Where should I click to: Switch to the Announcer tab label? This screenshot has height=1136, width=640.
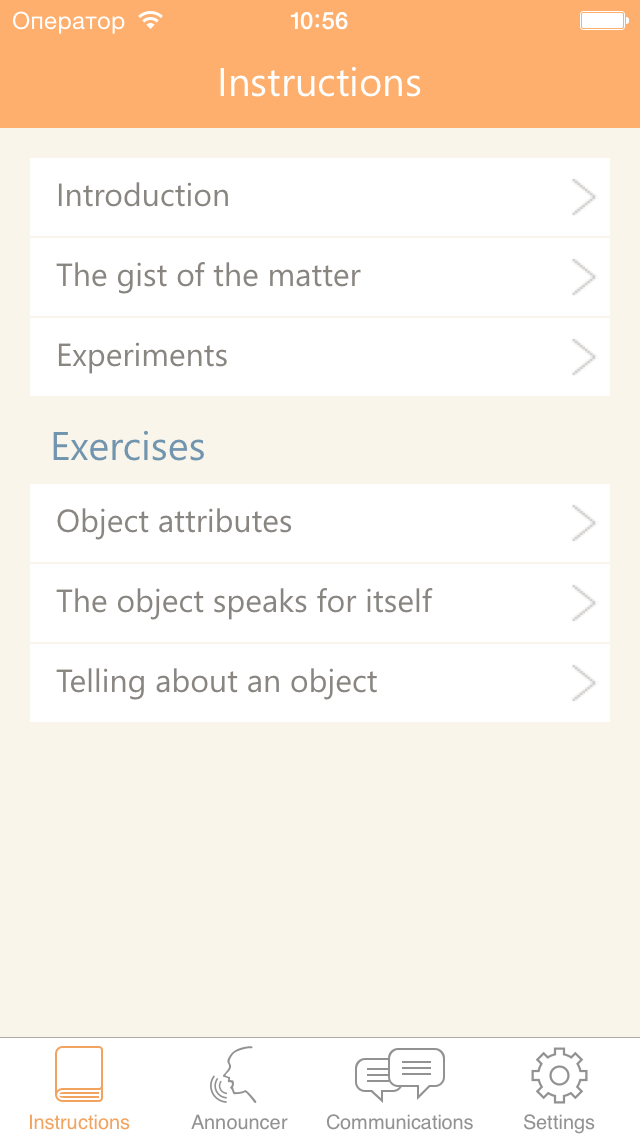pos(239,1122)
